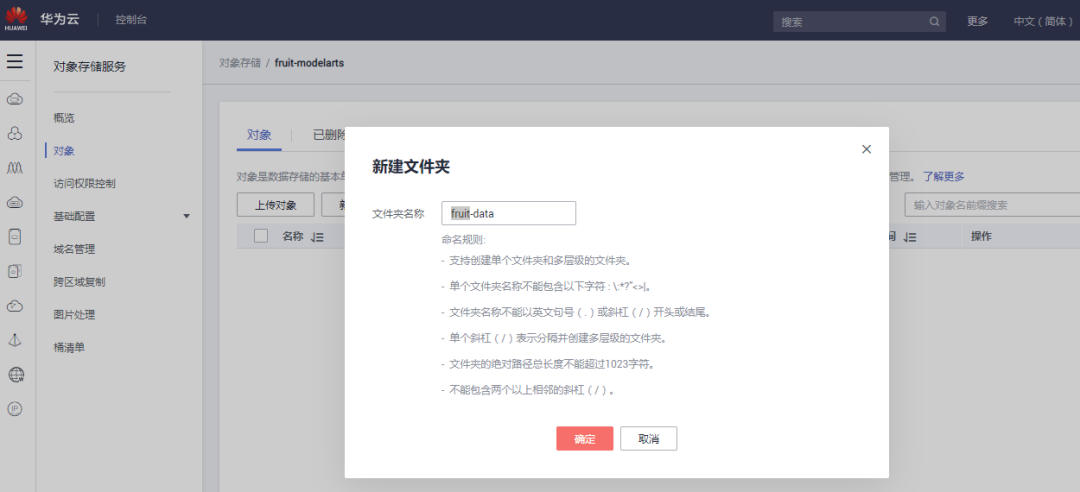The width and height of the screenshot is (1080, 492).
Task: Switch to the 已删除 tab
Action: 329,135
